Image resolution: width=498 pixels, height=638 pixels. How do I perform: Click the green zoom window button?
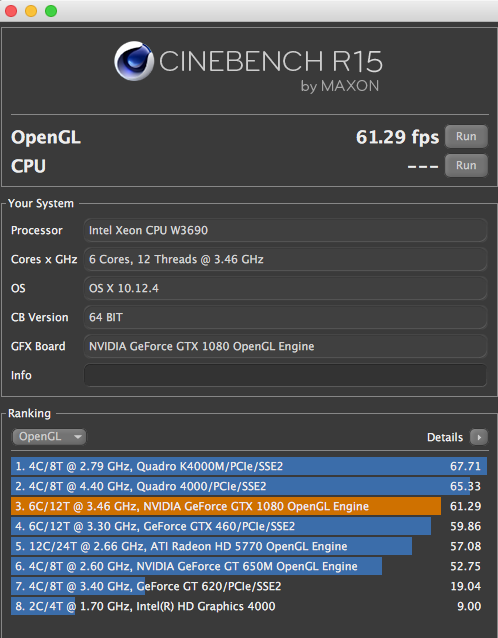point(51,11)
